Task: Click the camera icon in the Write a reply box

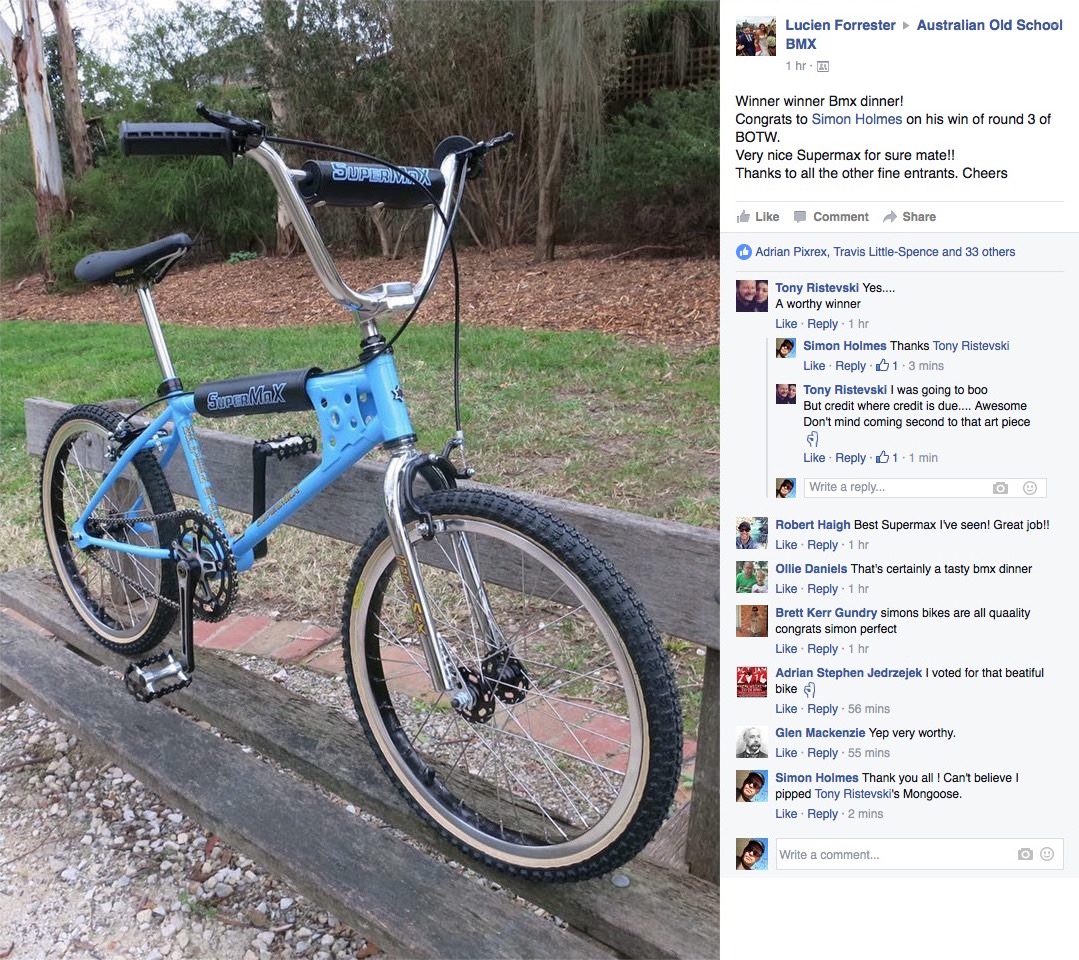Action: pyautogui.click(x=1001, y=488)
